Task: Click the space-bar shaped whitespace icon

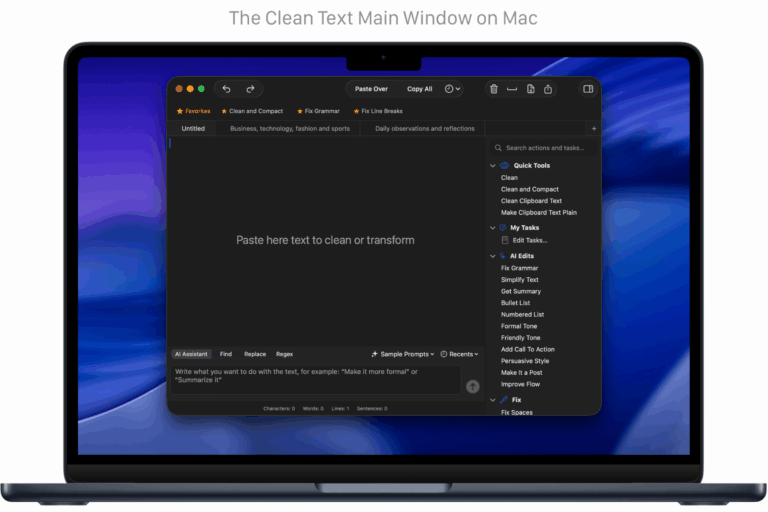Action: [512, 89]
